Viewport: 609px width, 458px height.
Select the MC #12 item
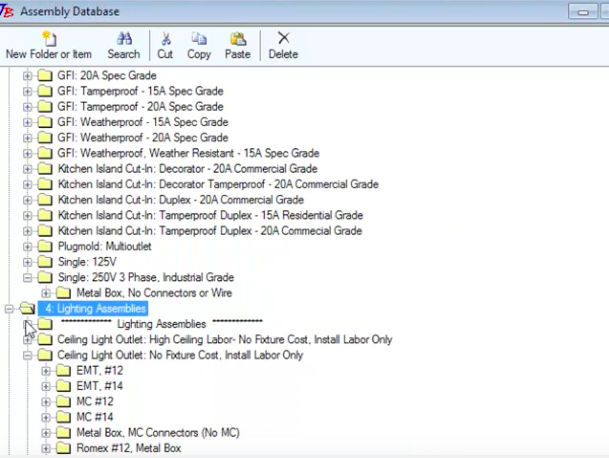(95, 402)
